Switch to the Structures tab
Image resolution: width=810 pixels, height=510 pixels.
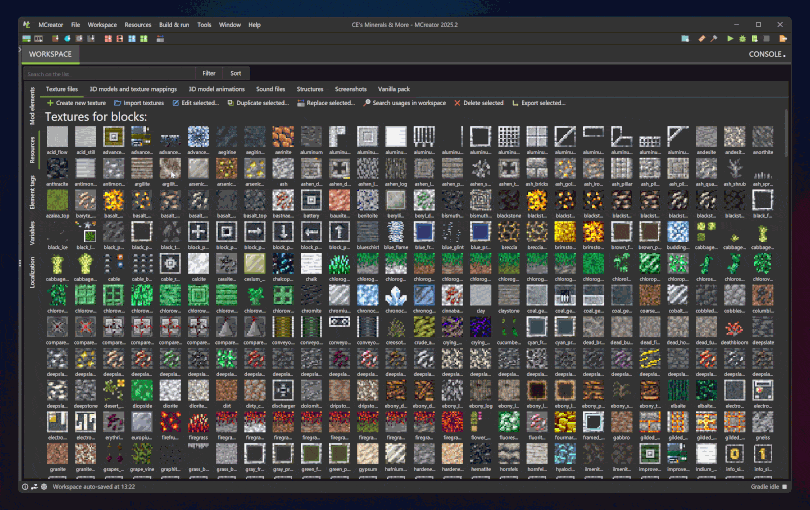click(310, 89)
